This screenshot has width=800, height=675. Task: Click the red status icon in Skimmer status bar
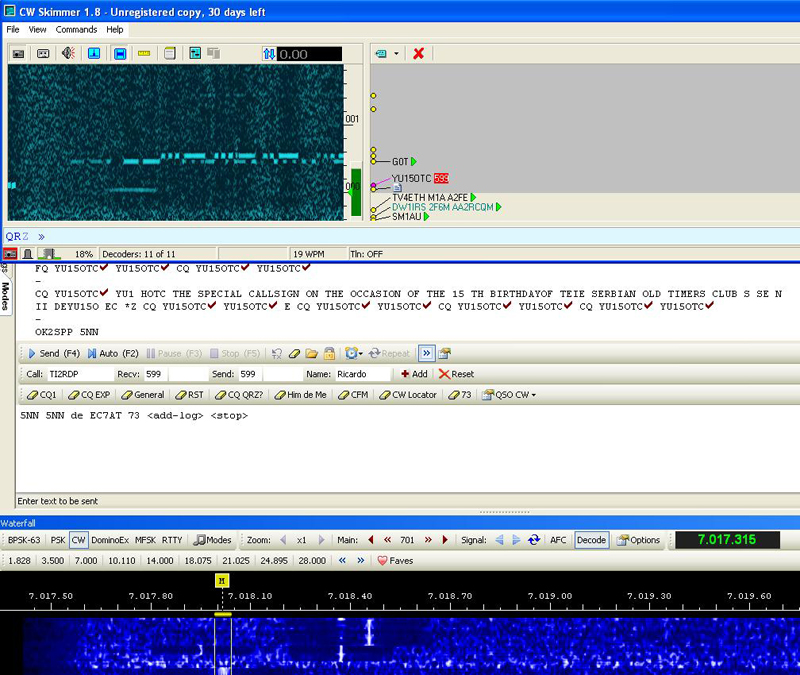click(10, 254)
